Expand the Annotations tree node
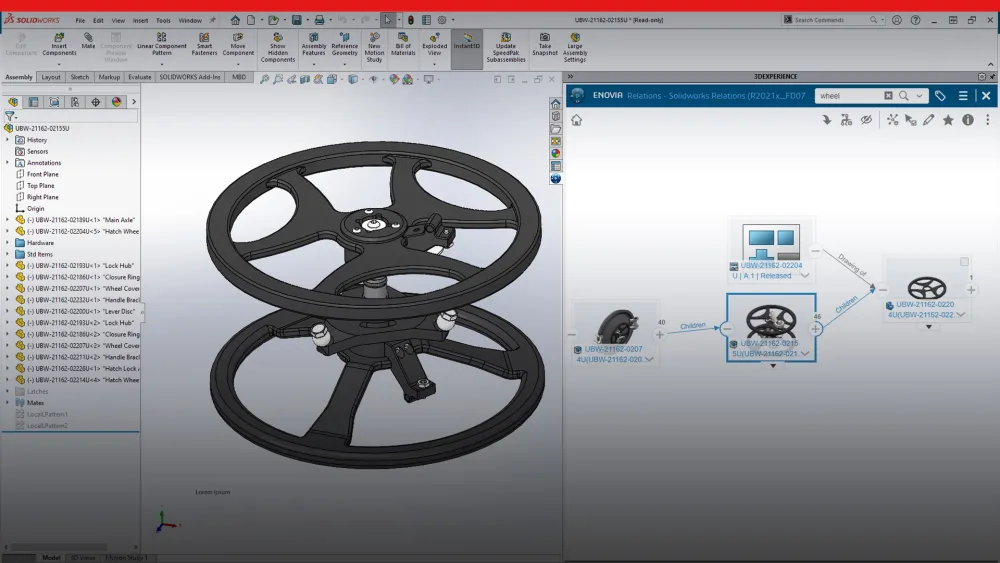Image resolution: width=1000 pixels, height=563 pixels. coord(8,163)
